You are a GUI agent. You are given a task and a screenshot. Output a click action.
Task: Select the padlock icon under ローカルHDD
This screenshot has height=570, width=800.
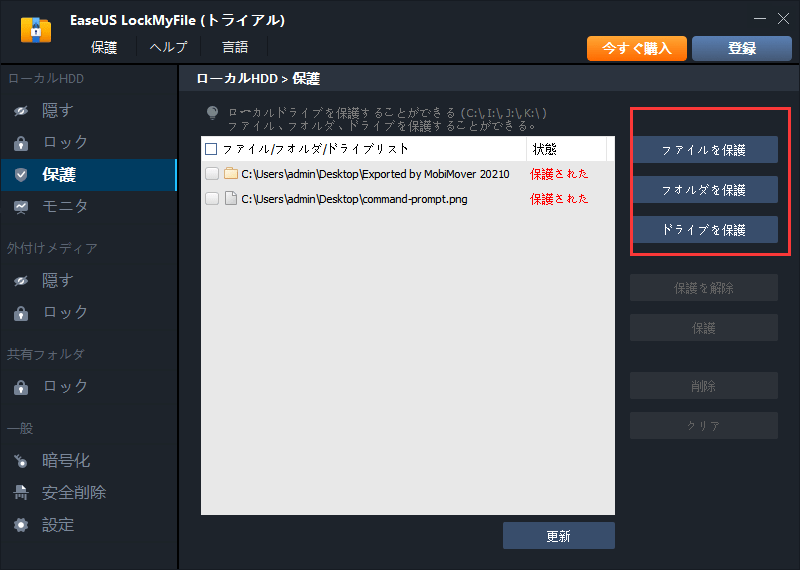(21, 143)
